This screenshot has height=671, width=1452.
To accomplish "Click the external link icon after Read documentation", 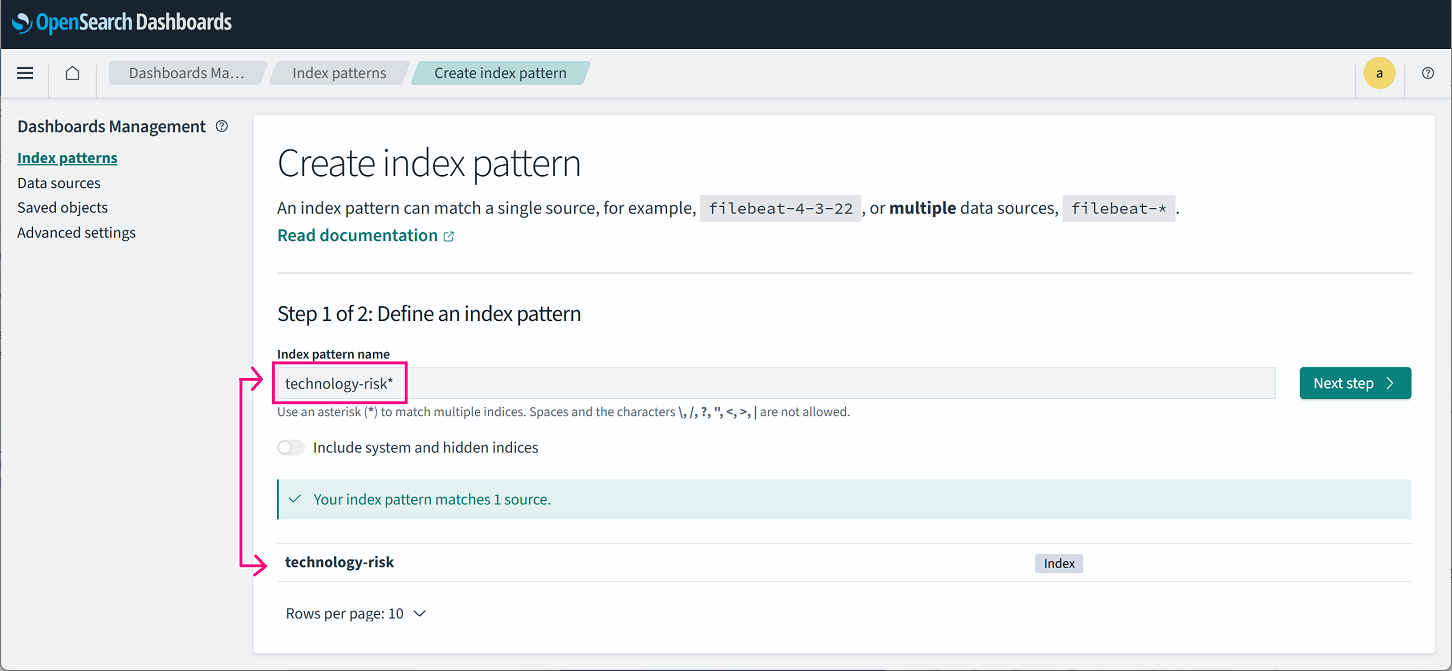I will tap(449, 236).
